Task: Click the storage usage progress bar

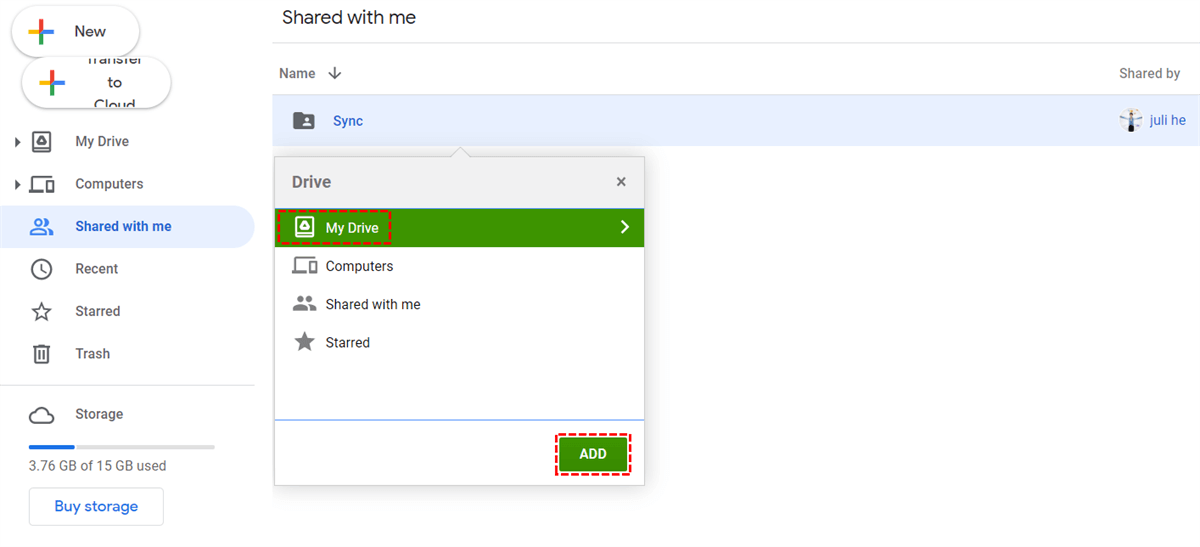Action: click(121, 447)
